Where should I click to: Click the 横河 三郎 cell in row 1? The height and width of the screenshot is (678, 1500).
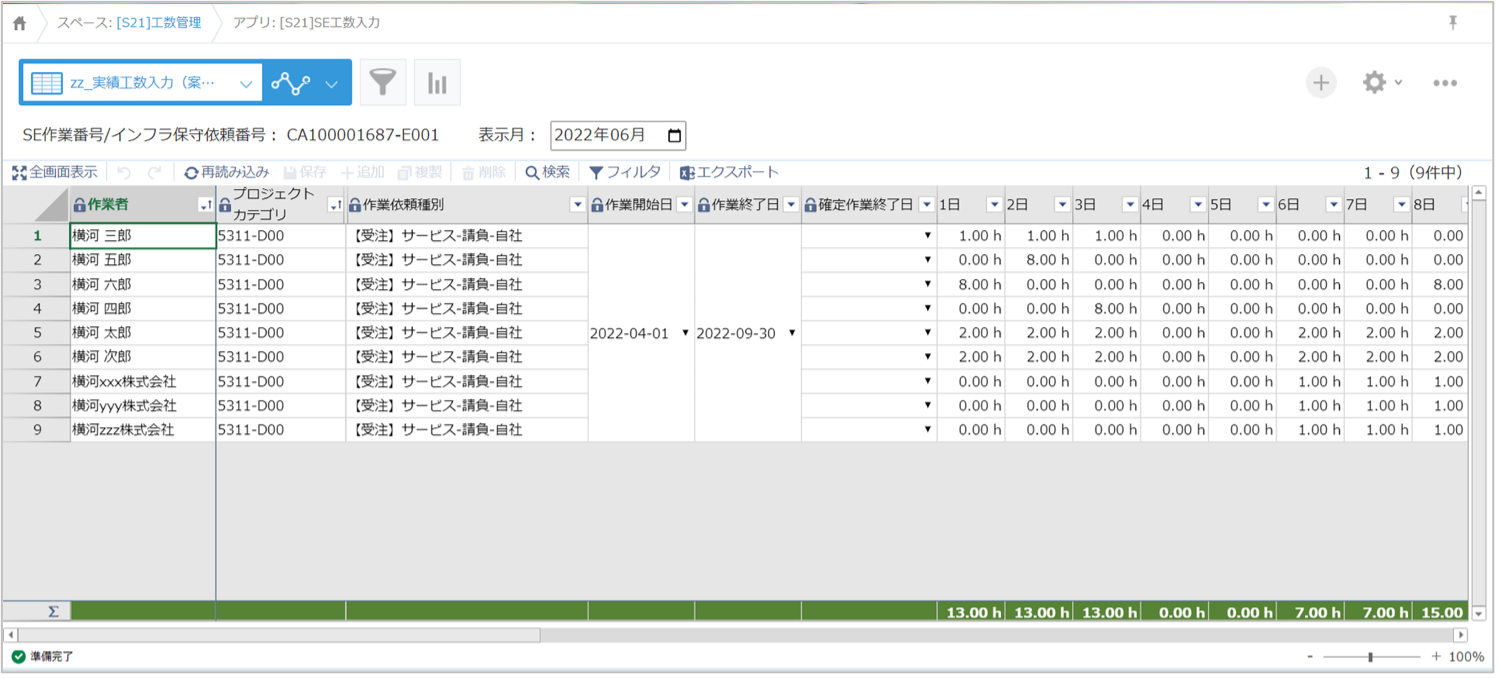point(143,236)
